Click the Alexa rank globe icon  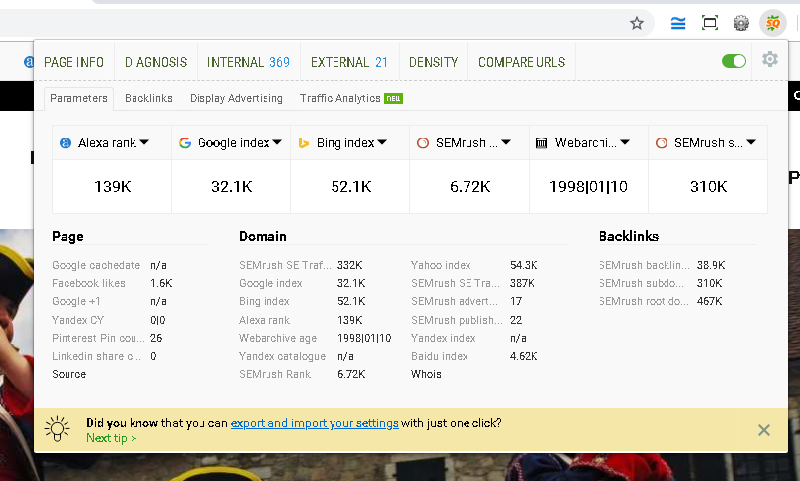click(65, 143)
